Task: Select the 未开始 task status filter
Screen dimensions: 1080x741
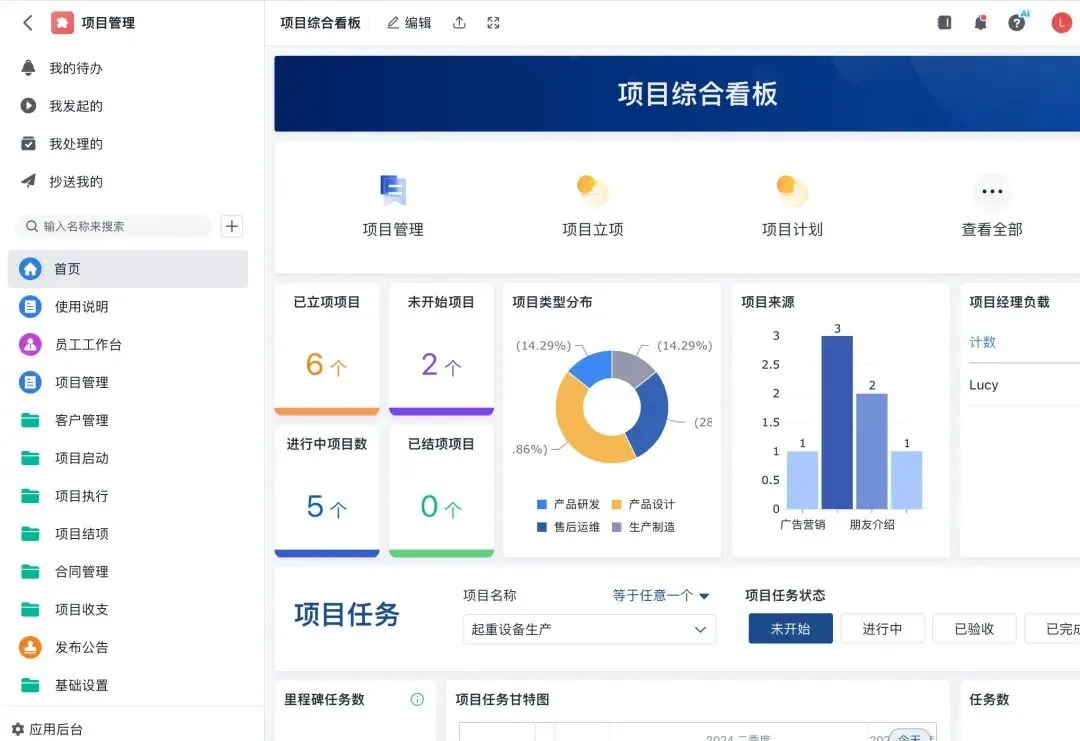Action: click(x=791, y=629)
